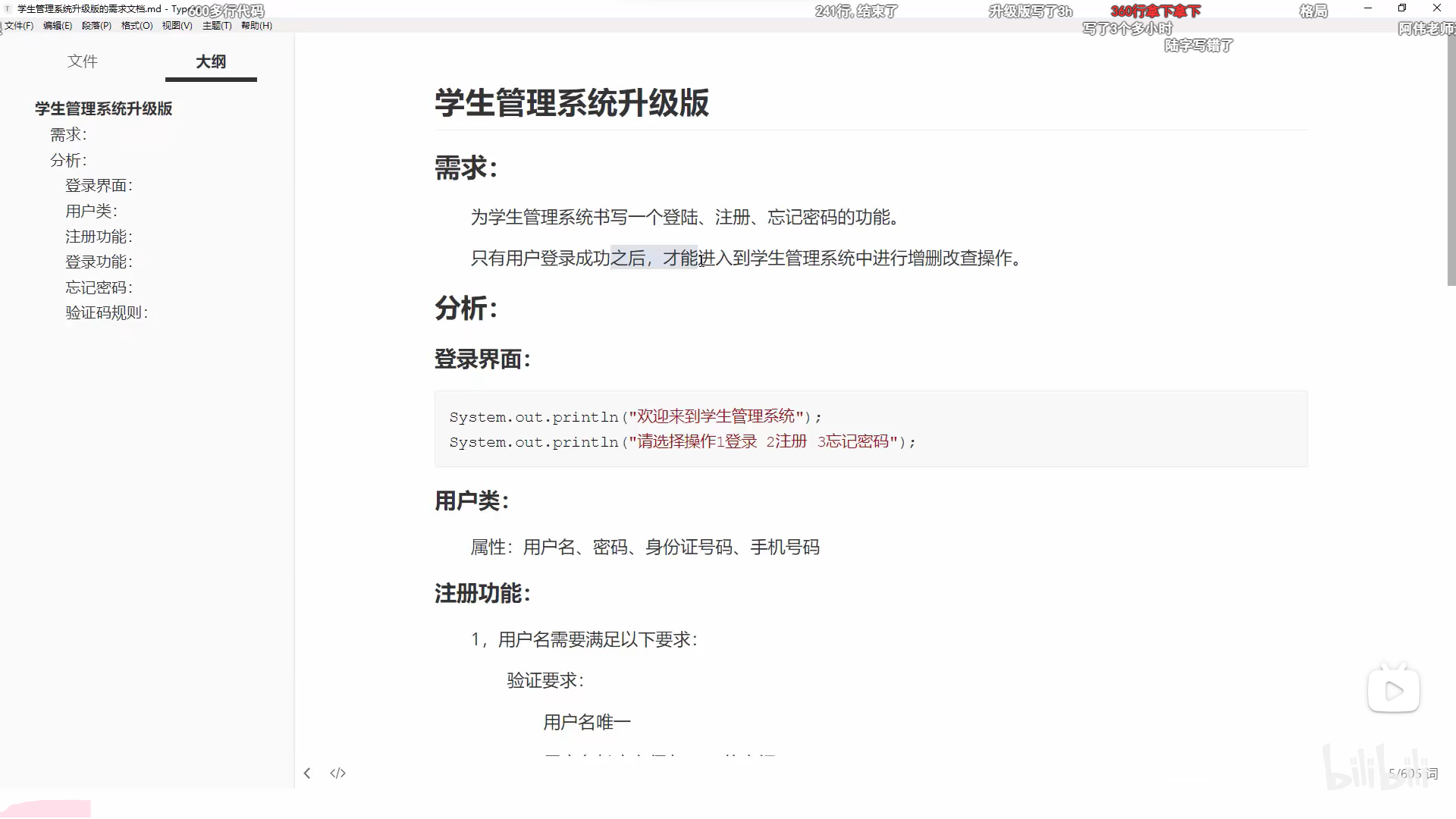
Task: Open the 段落(P) menu
Action: coord(96,25)
